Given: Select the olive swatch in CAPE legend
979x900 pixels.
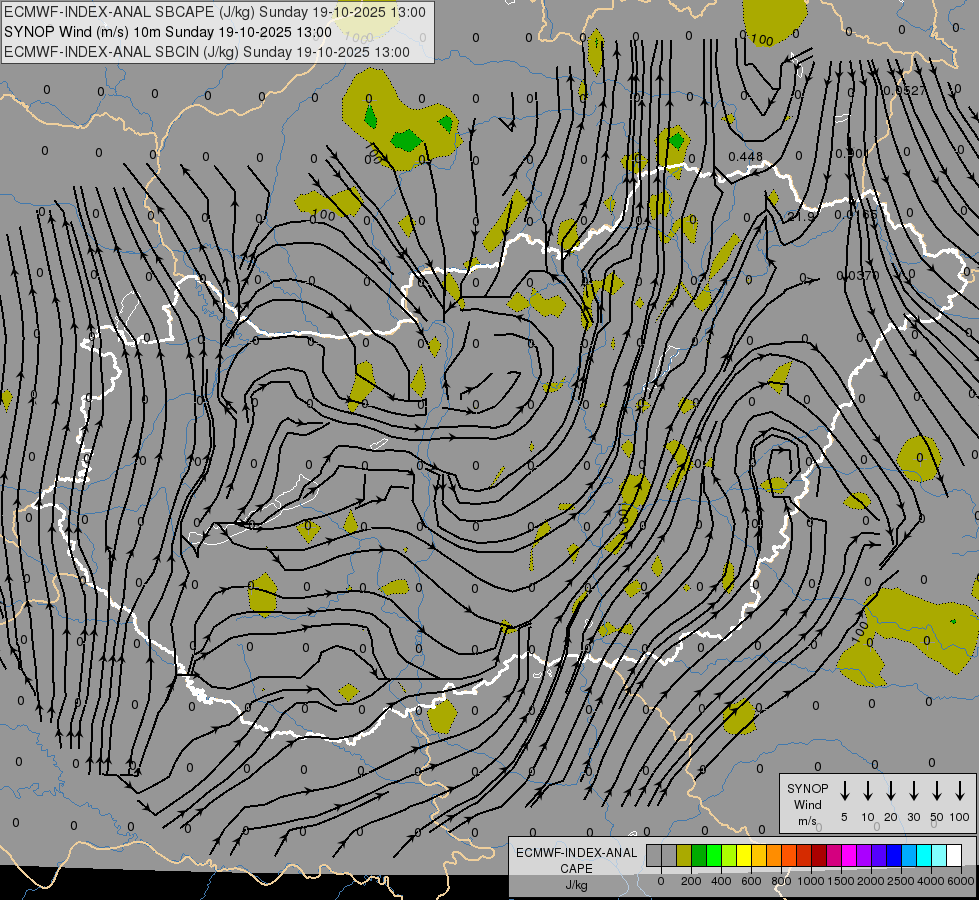Looking at the screenshot, I should pyautogui.click(x=684, y=855).
